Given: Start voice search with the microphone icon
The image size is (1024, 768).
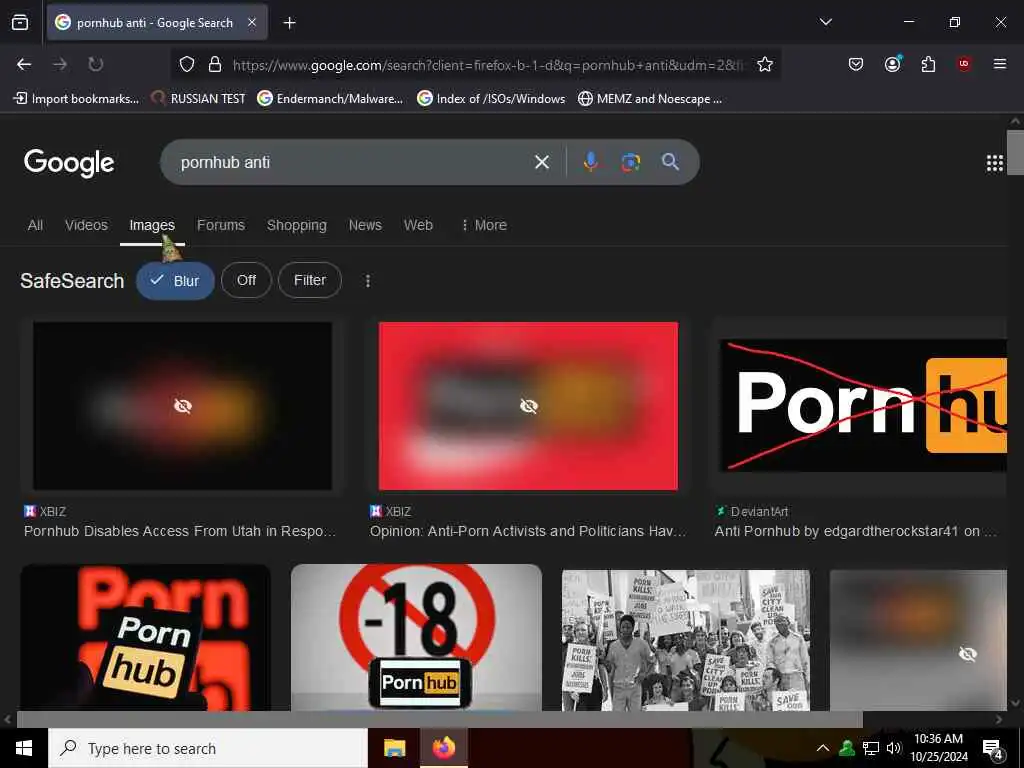Looking at the screenshot, I should (x=590, y=162).
